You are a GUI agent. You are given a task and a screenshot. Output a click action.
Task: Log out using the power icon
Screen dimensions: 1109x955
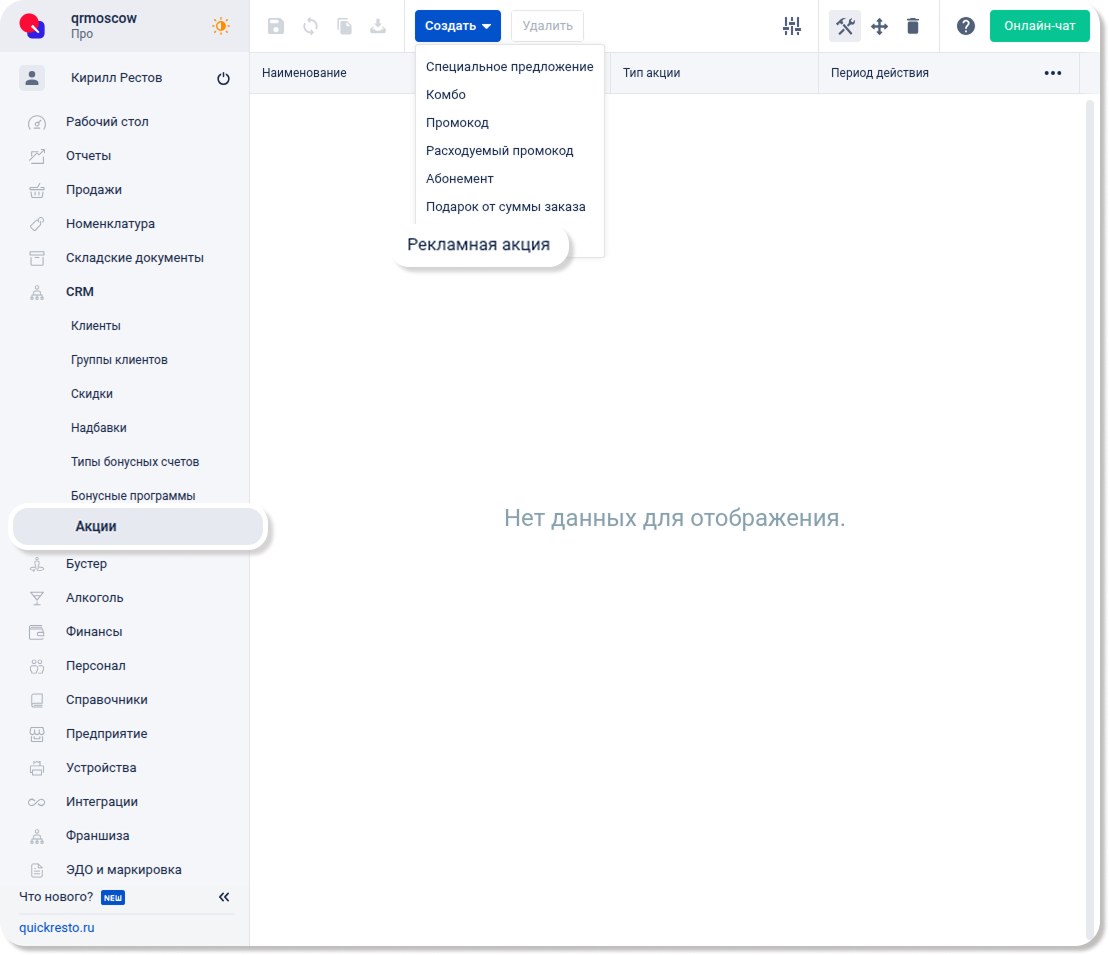223,79
